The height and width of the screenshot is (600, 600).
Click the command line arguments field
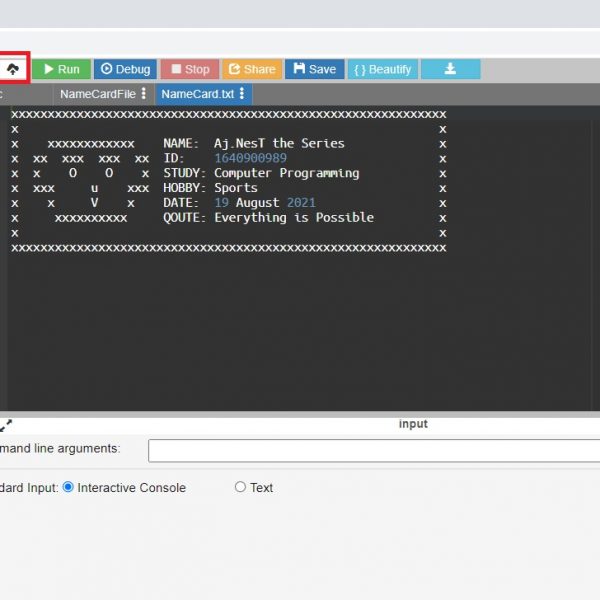(372, 450)
